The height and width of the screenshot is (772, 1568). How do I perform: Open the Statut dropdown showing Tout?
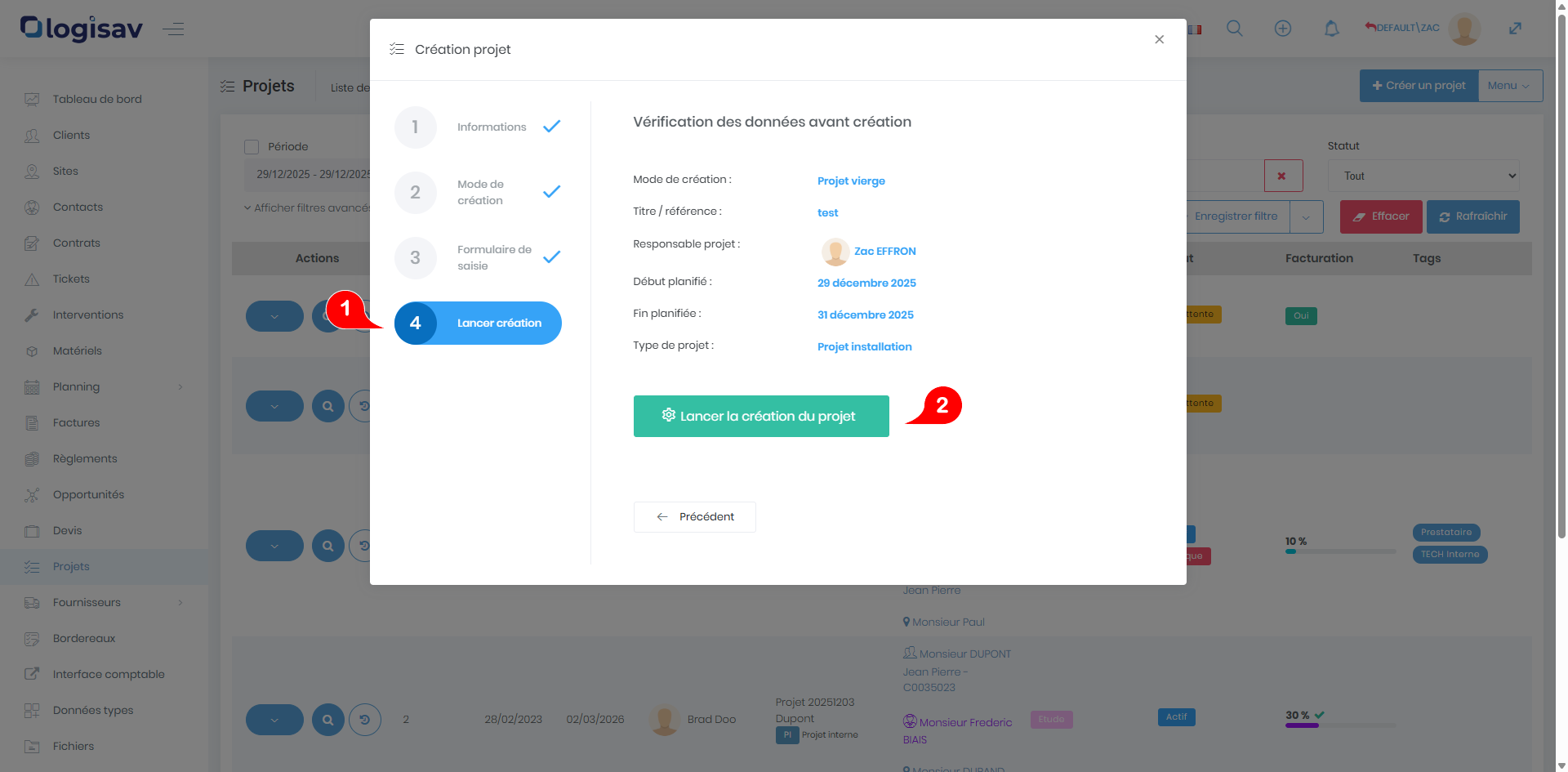pyautogui.click(x=1423, y=176)
